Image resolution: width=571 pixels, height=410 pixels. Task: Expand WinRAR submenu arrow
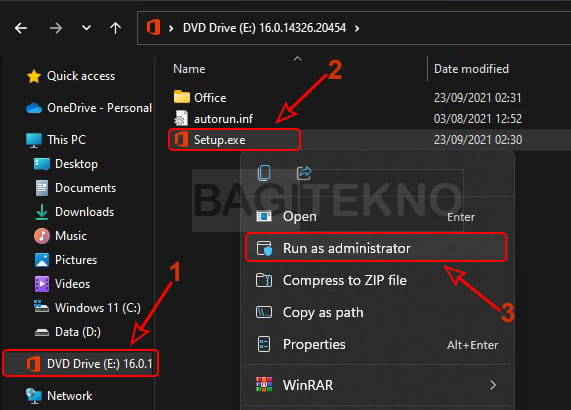coord(493,385)
